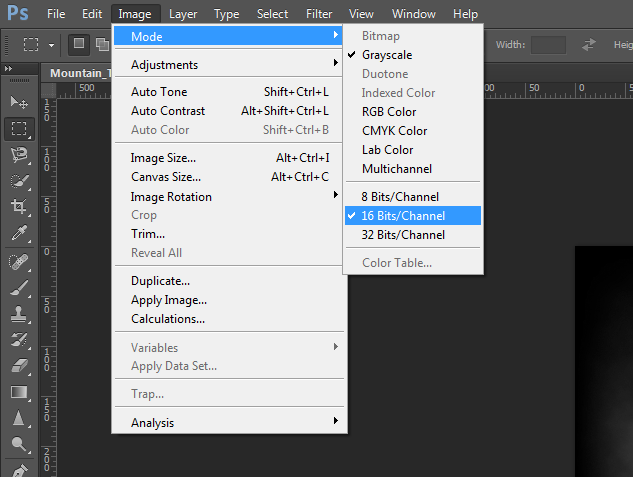Select the Rectangular Marquee tool in toolbox

19,129
